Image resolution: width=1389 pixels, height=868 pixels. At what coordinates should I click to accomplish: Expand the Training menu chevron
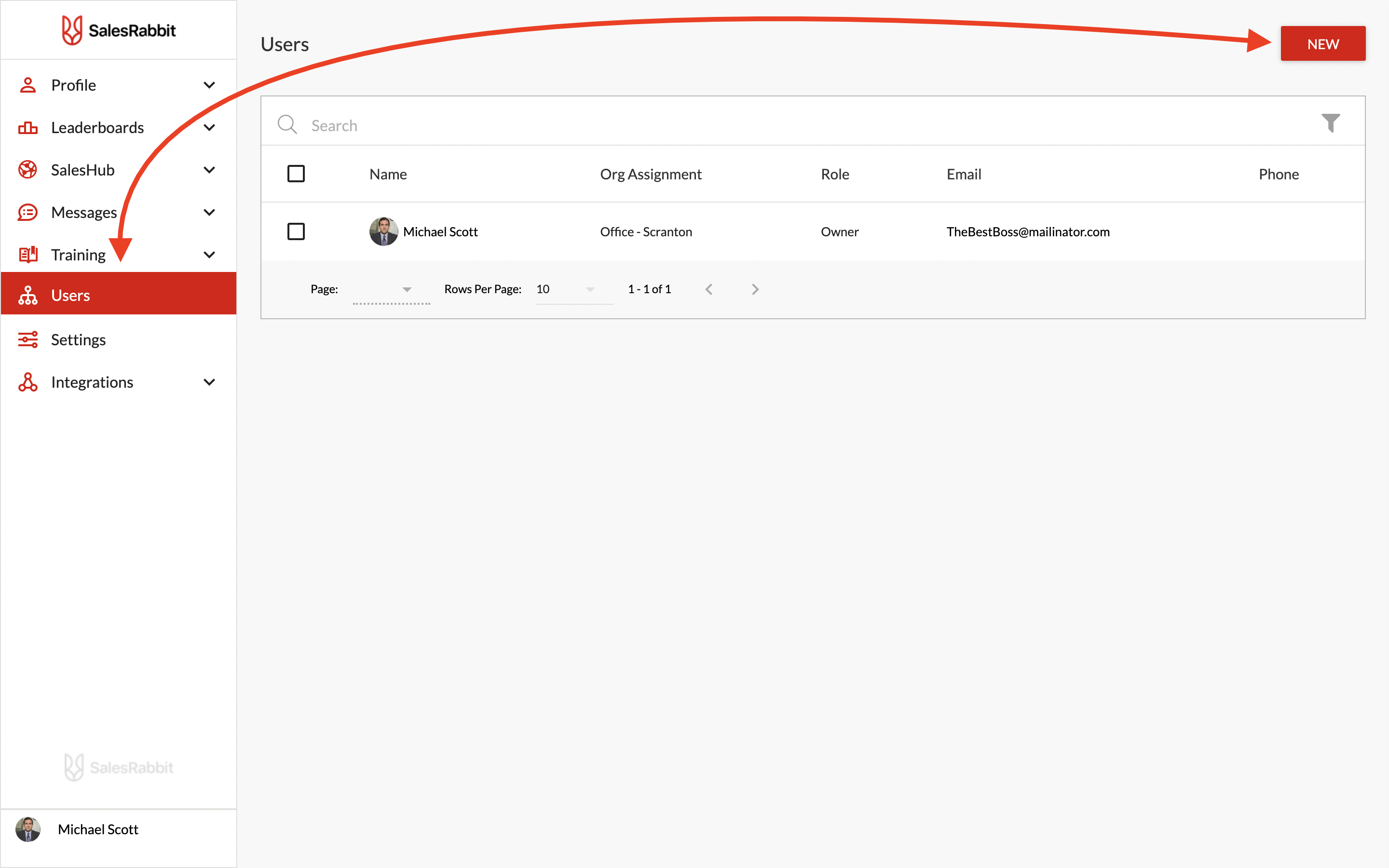[209, 254]
